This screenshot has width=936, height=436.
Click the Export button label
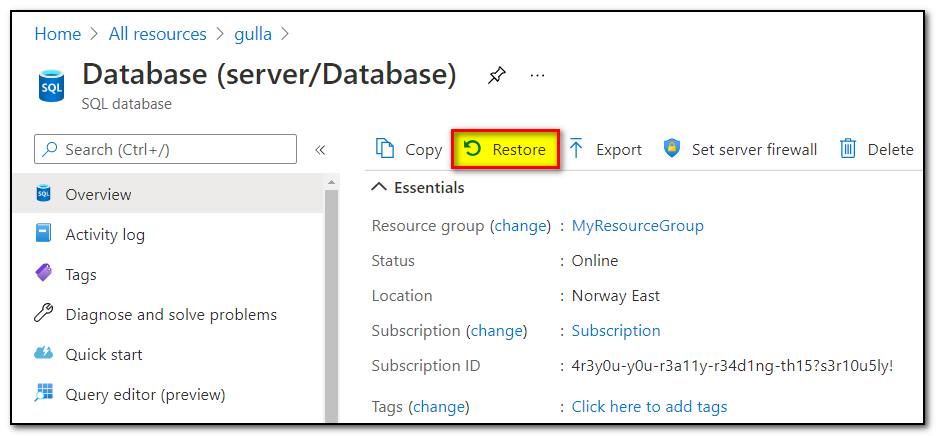619,149
